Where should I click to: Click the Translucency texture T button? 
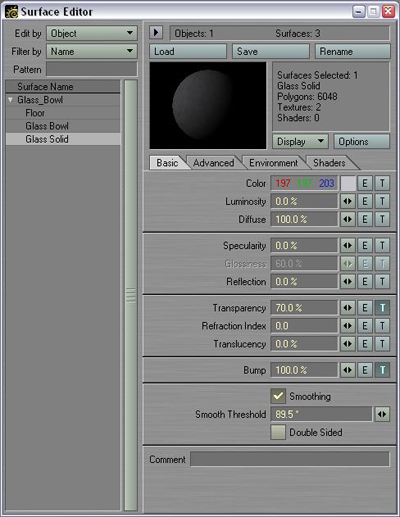(382, 344)
